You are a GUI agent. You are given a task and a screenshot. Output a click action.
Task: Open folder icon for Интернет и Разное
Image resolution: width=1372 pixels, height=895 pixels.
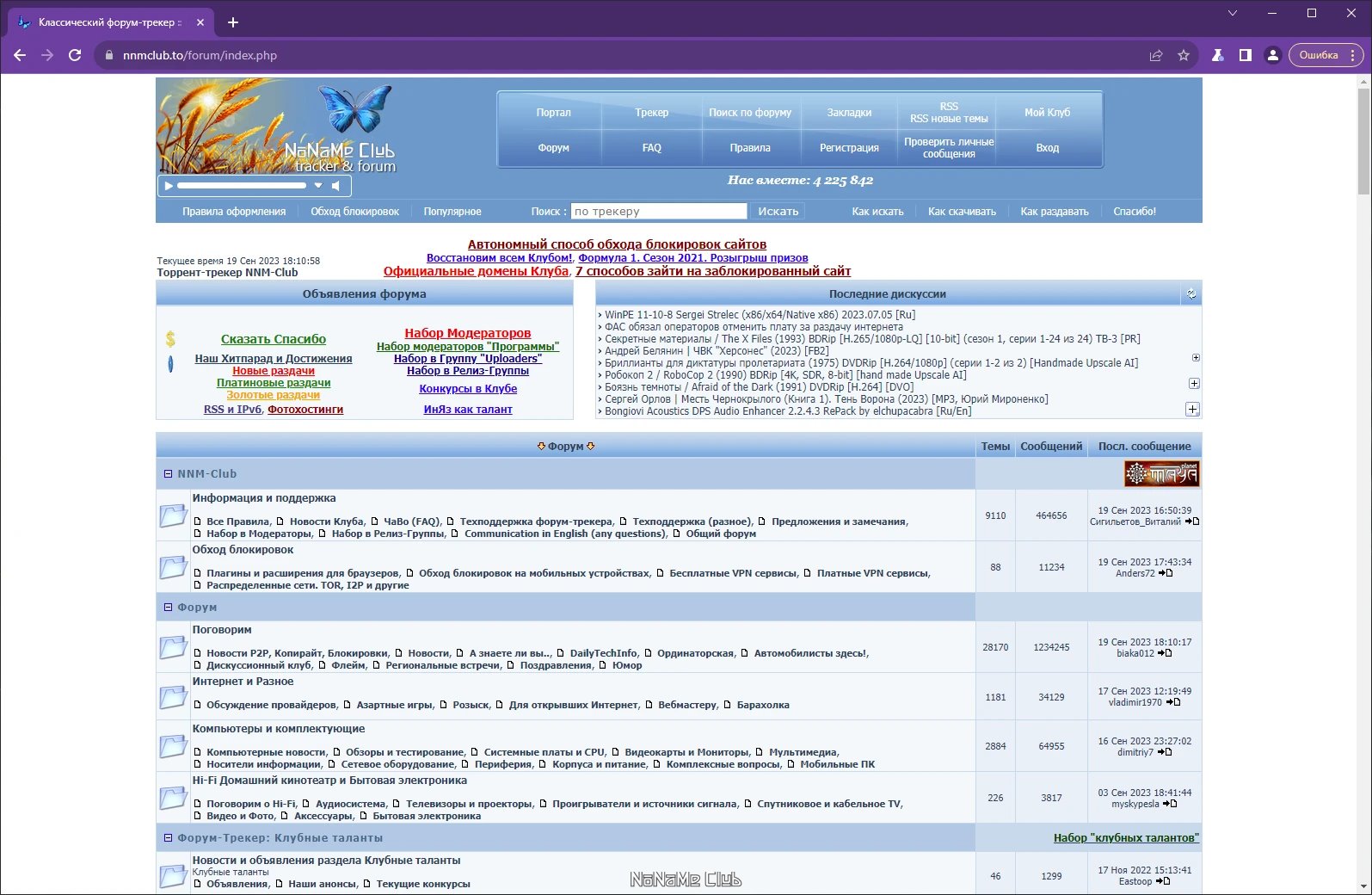173,697
